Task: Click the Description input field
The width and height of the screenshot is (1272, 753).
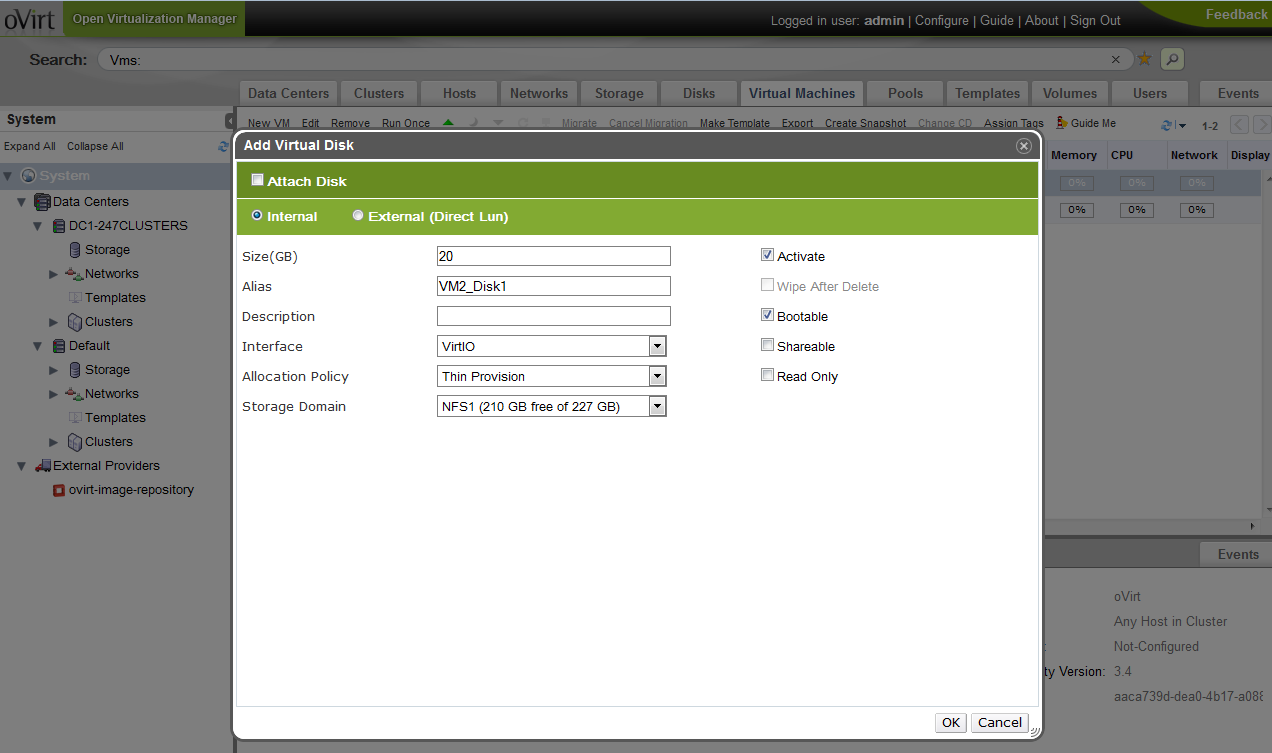Action: 553,316
